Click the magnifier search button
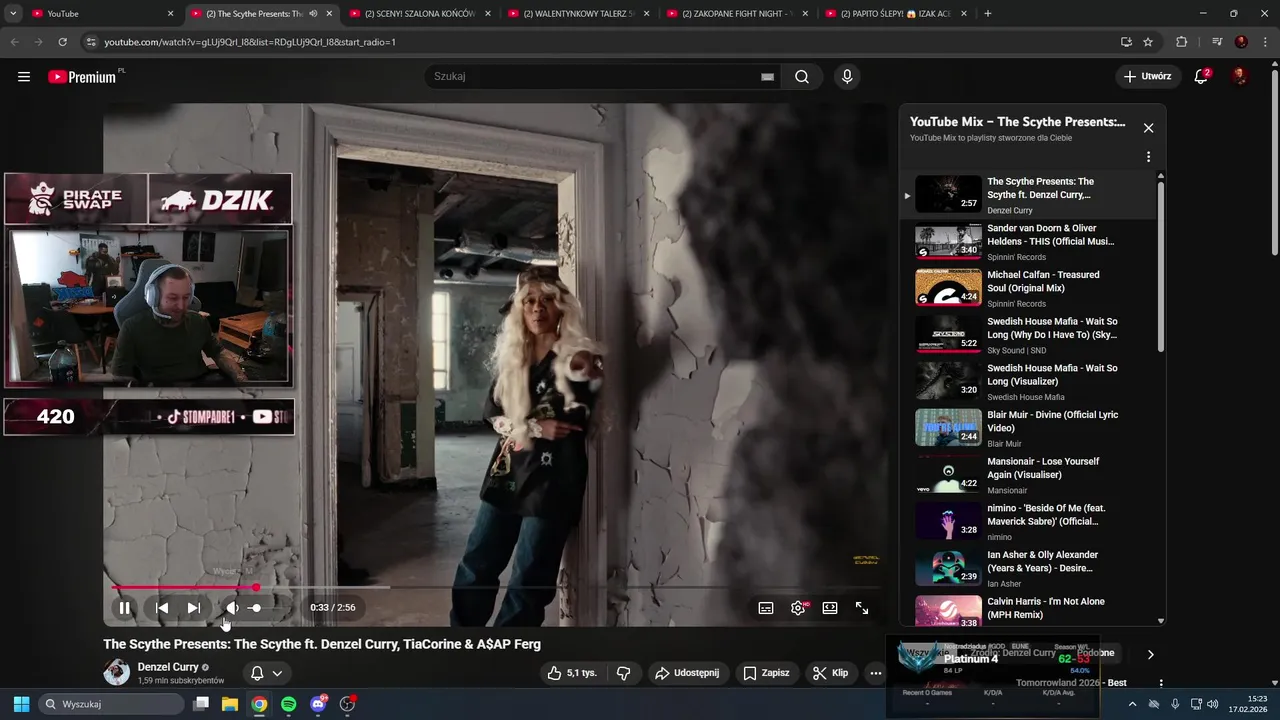Viewport: 1280px width, 720px height. (x=802, y=77)
